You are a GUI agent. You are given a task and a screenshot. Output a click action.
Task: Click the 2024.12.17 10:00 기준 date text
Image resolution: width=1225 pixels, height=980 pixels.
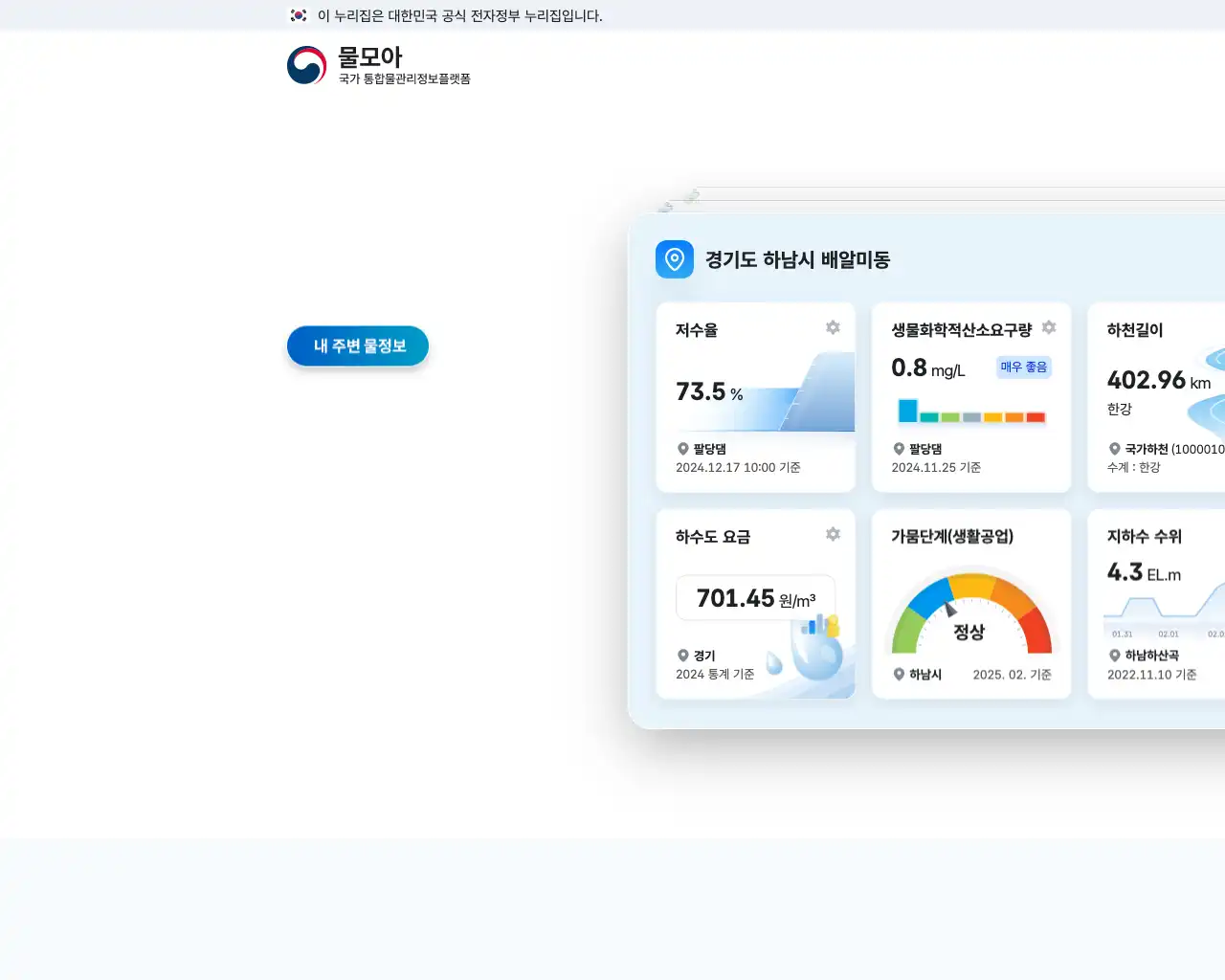click(x=738, y=468)
